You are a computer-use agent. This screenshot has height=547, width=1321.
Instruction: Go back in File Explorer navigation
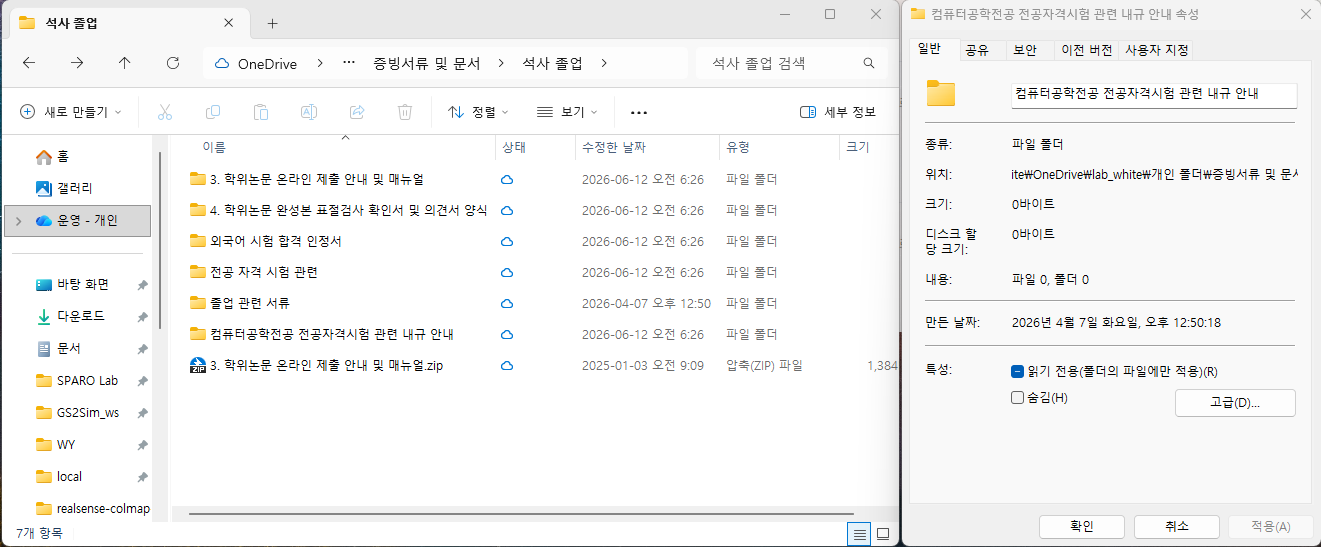[x=29, y=63]
